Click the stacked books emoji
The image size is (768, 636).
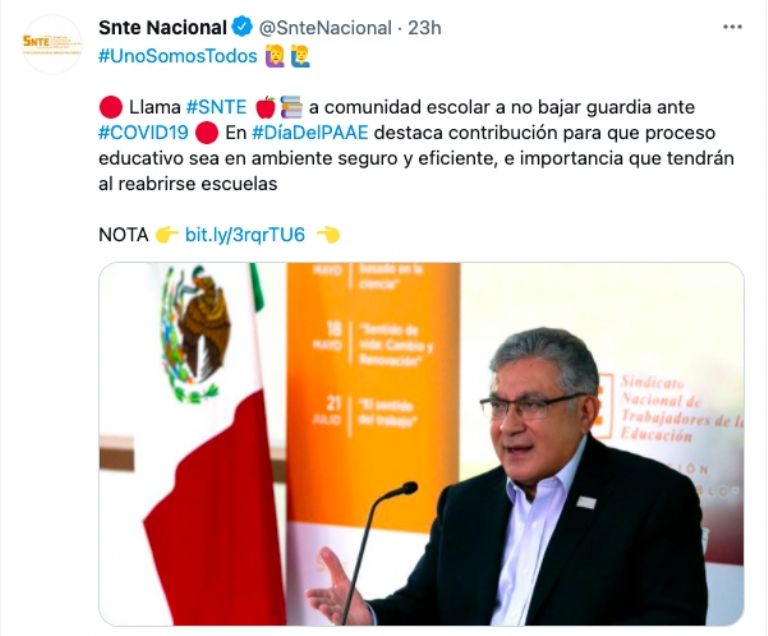291,107
